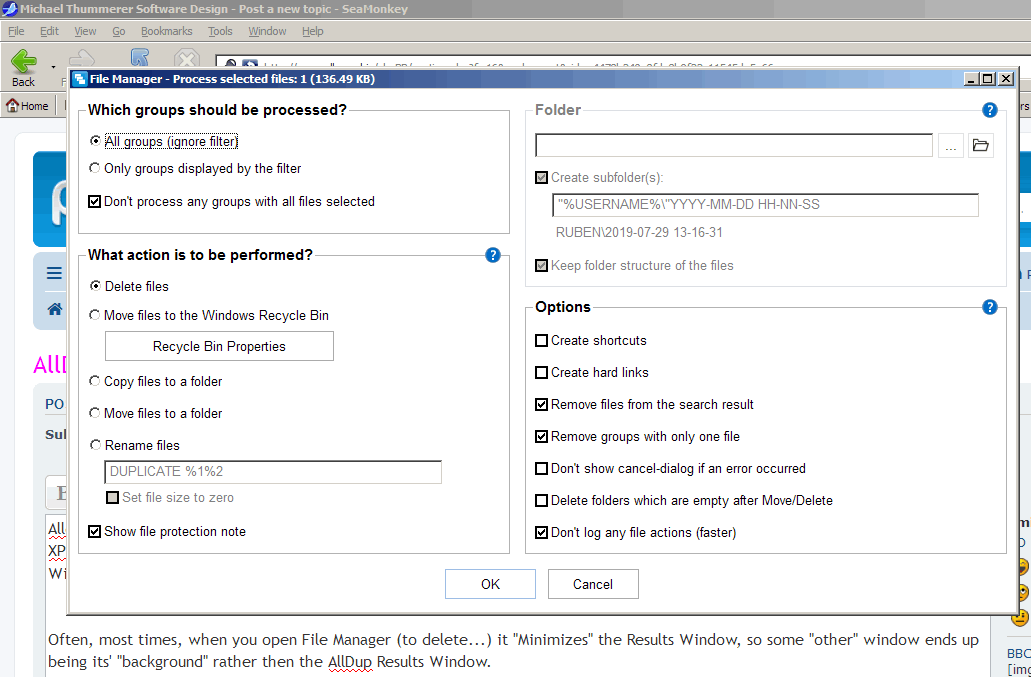Image resolution: width=1031 pixels, height=677 pixels.
Task: Click the Options section help icon
Action: (989, 307)
